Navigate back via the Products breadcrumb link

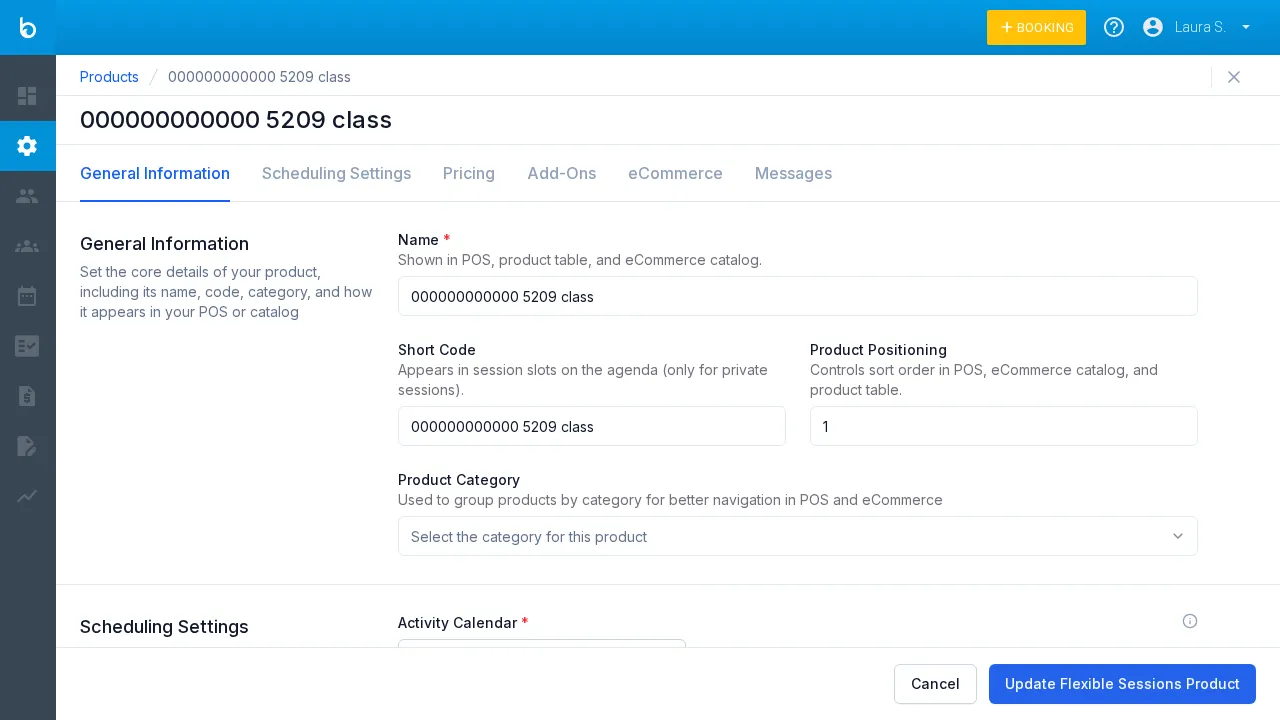(109, 77)
